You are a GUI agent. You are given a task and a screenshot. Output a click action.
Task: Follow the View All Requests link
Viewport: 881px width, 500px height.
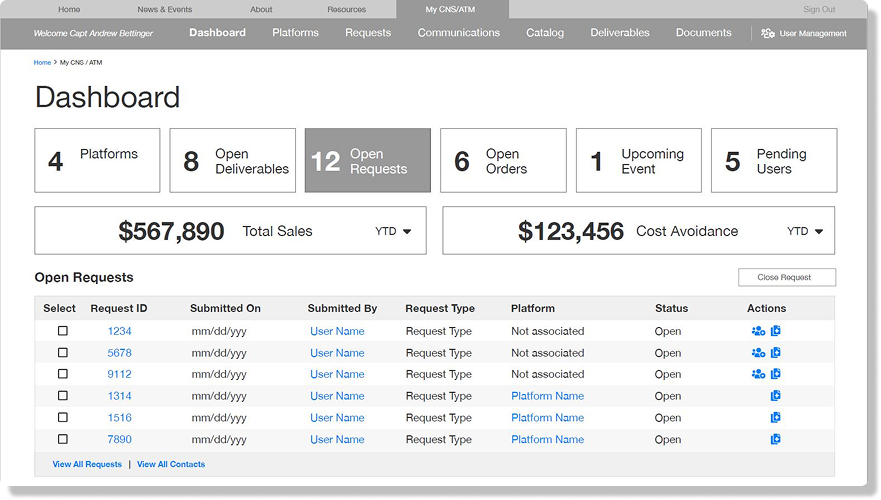(87, 464)
